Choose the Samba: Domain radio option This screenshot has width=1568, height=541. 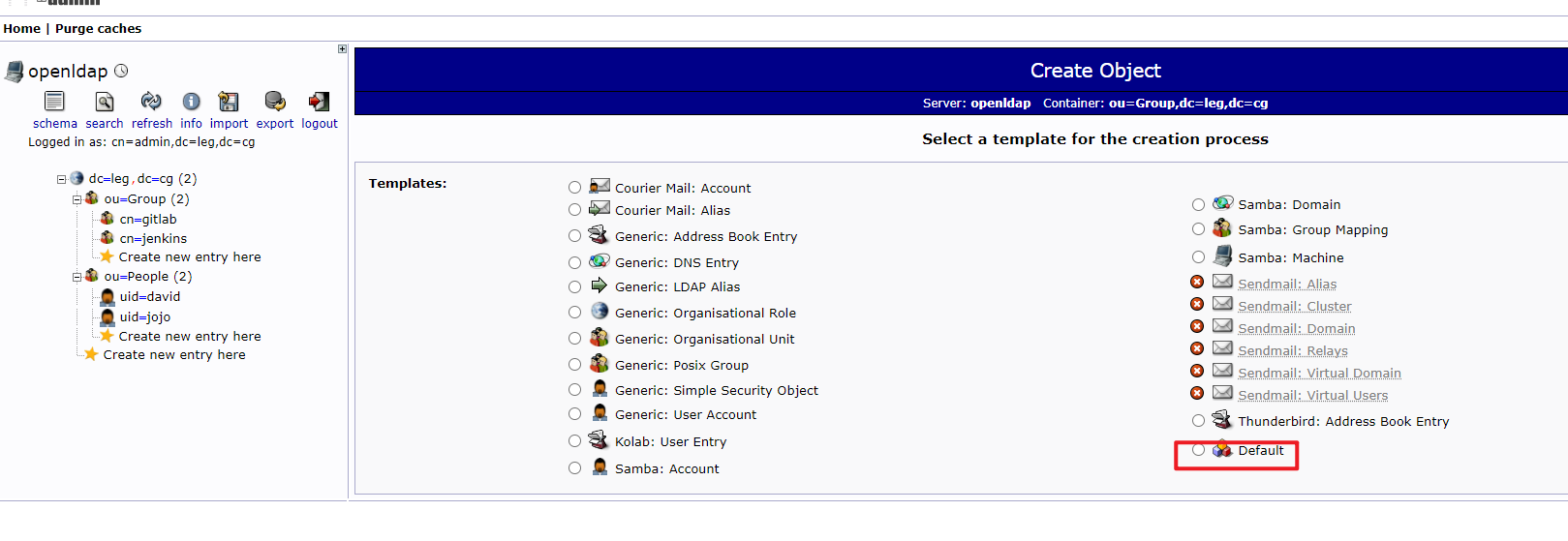[1199, 204]
